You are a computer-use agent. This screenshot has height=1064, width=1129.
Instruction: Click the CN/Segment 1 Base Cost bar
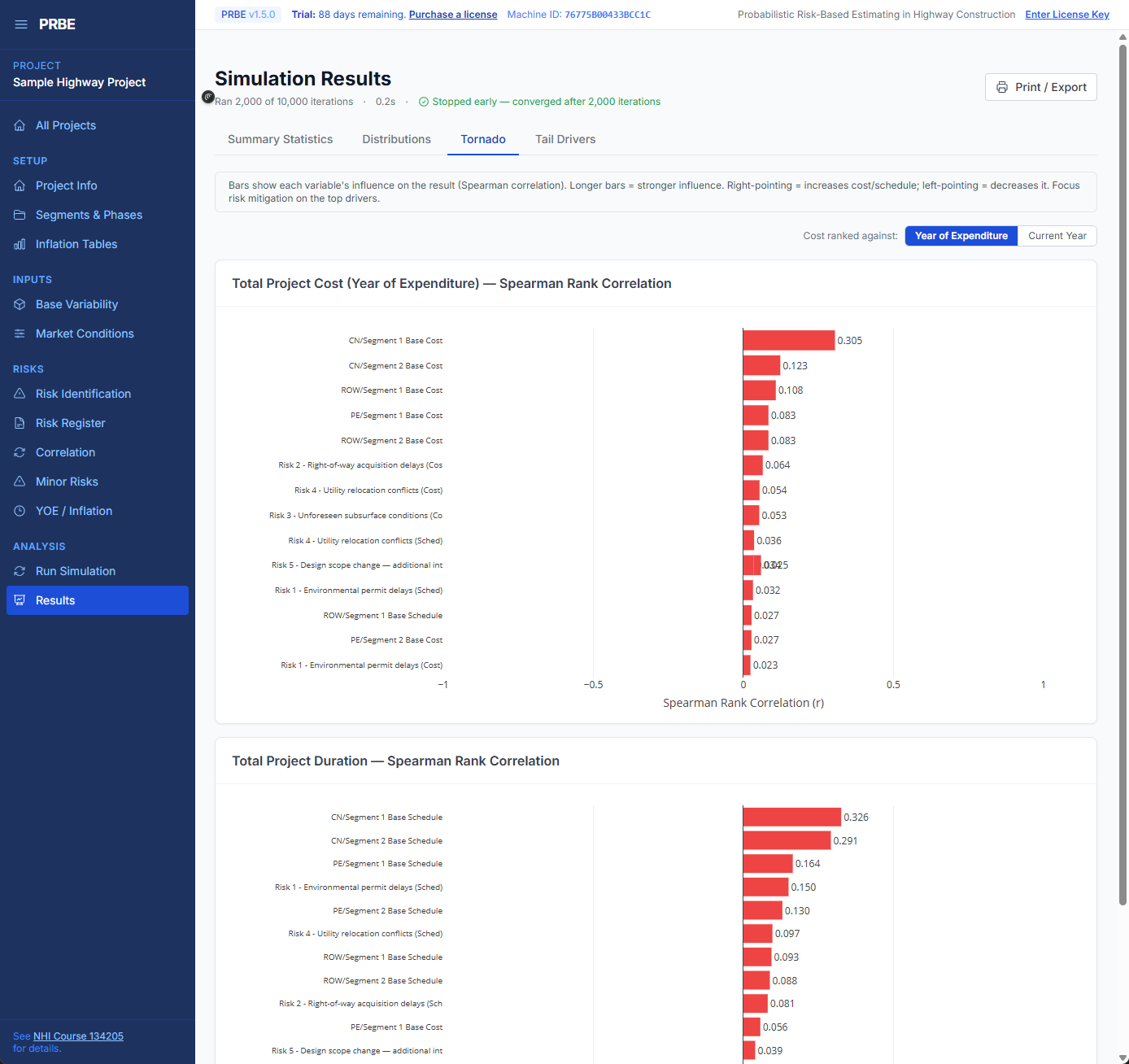[788, 341]
